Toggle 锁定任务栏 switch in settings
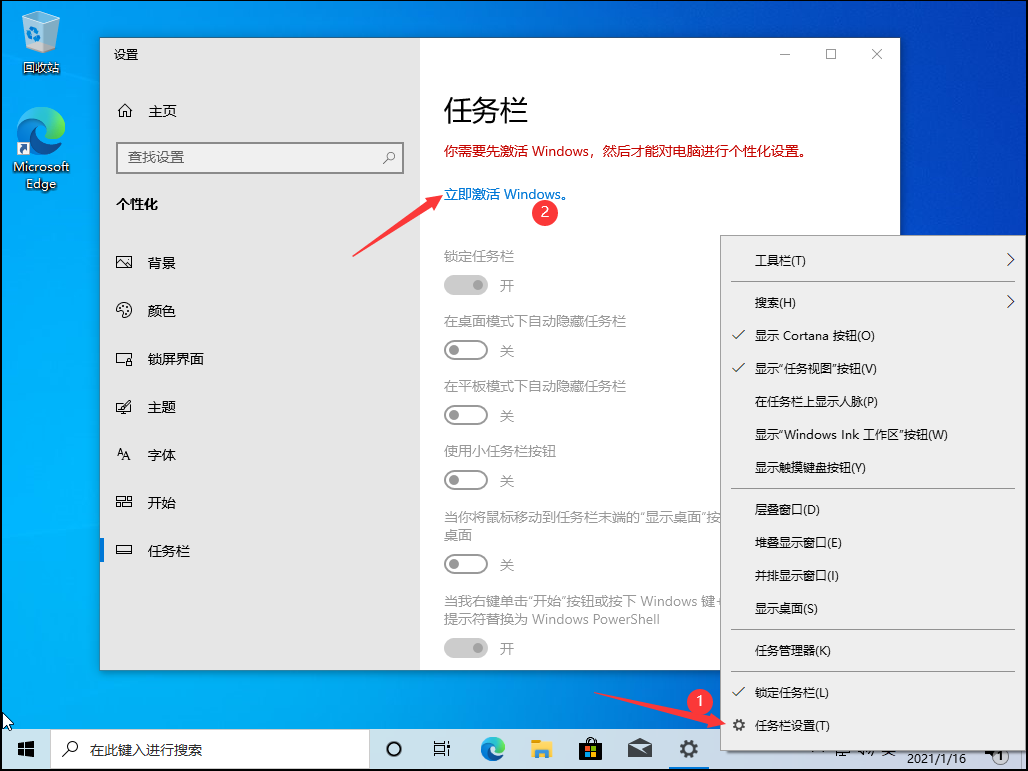 click(x=466, y=285)
